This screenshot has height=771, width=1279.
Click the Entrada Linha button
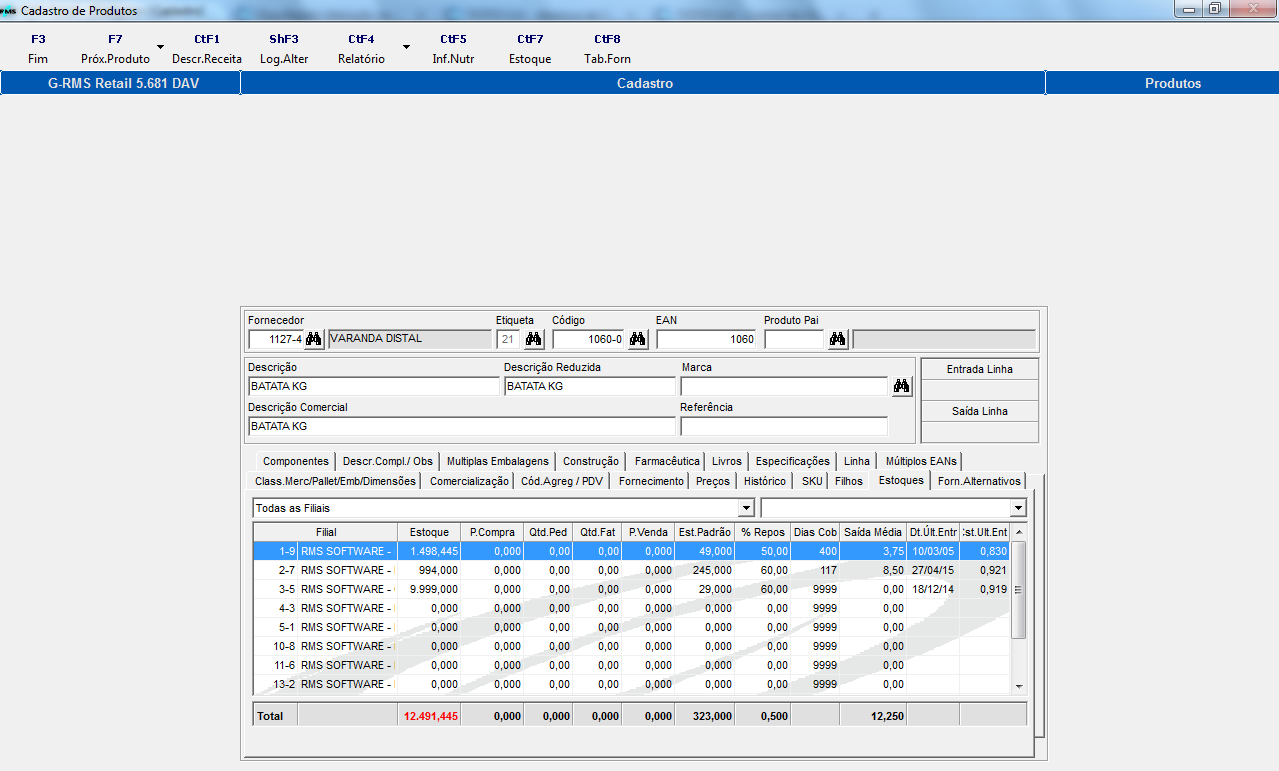(x=979, y=369)
